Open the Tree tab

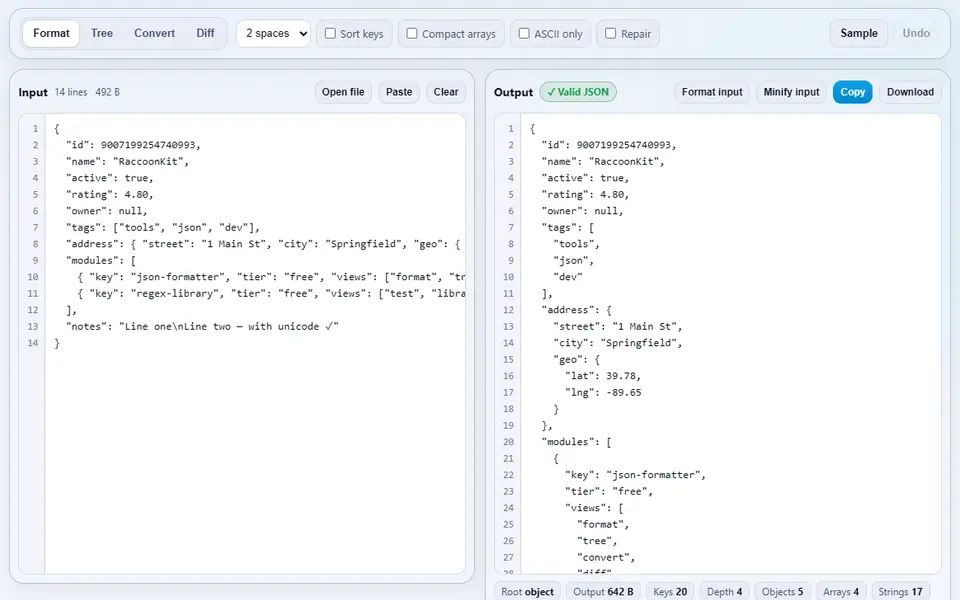tap(102, 33)
